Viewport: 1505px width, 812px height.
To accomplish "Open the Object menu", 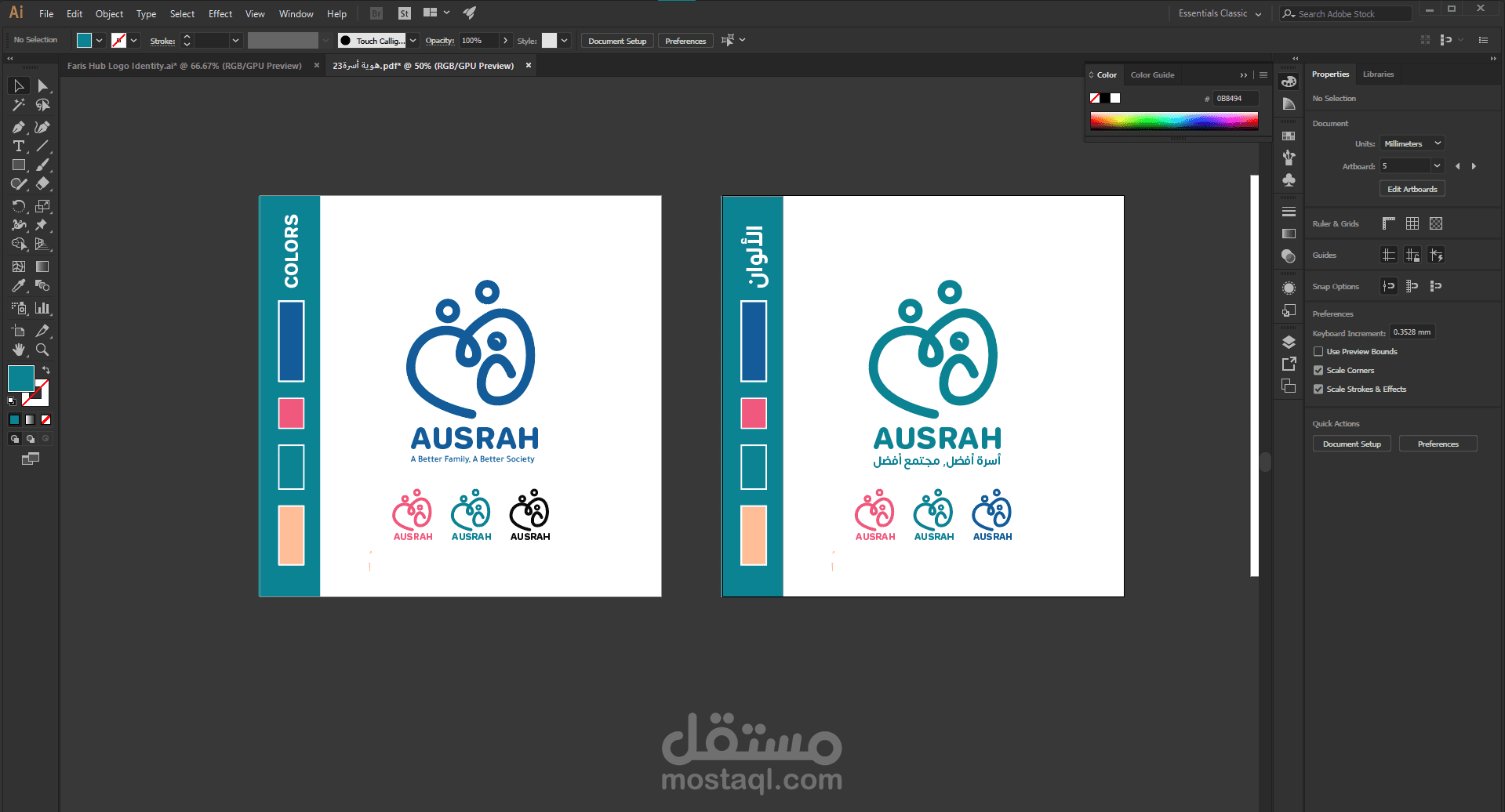I will [x=109, y=14].
